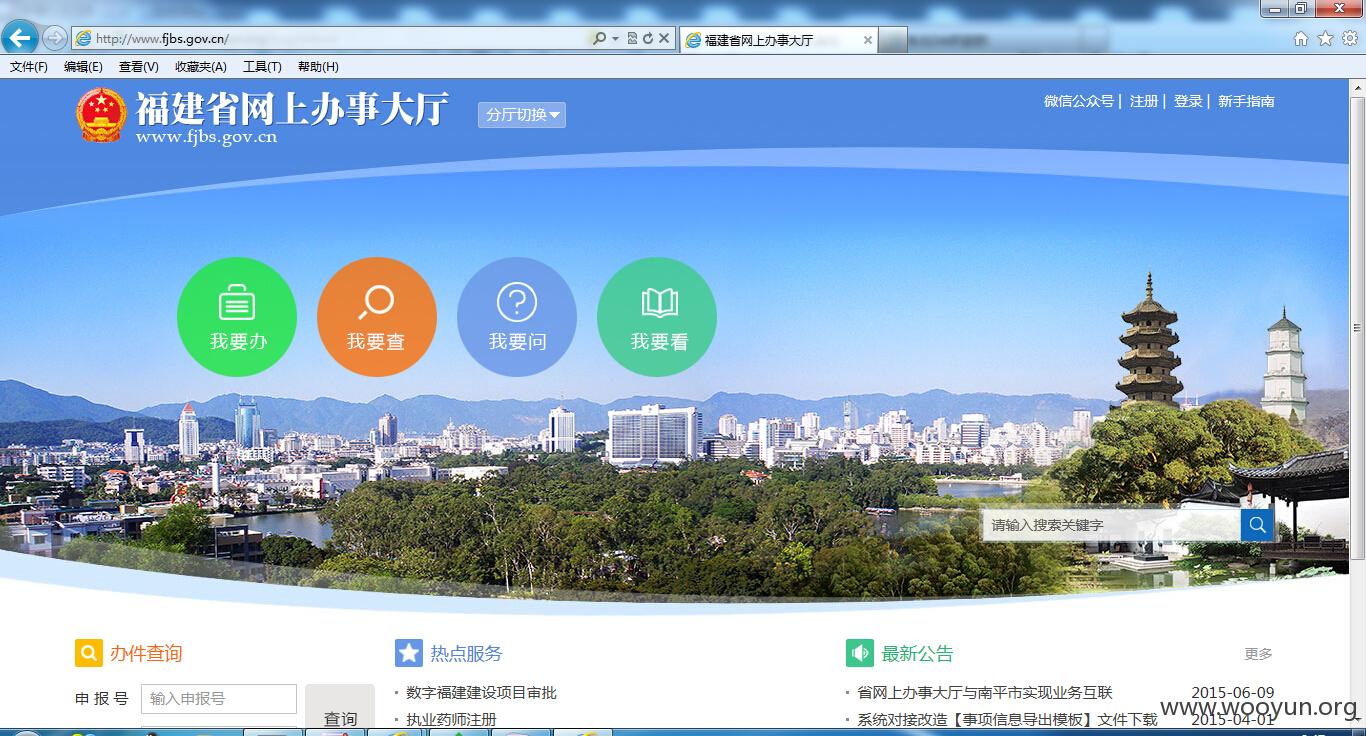The image size is (1366, 736).
Task: Click the 办件查询 heading text
Action: (146, 653)
